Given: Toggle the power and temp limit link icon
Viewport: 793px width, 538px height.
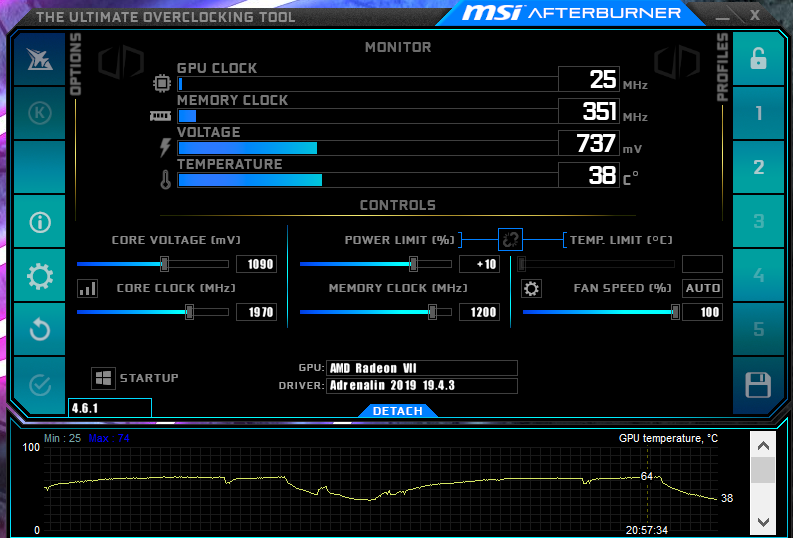Looking at the screenshot, I should click(510, 240).
